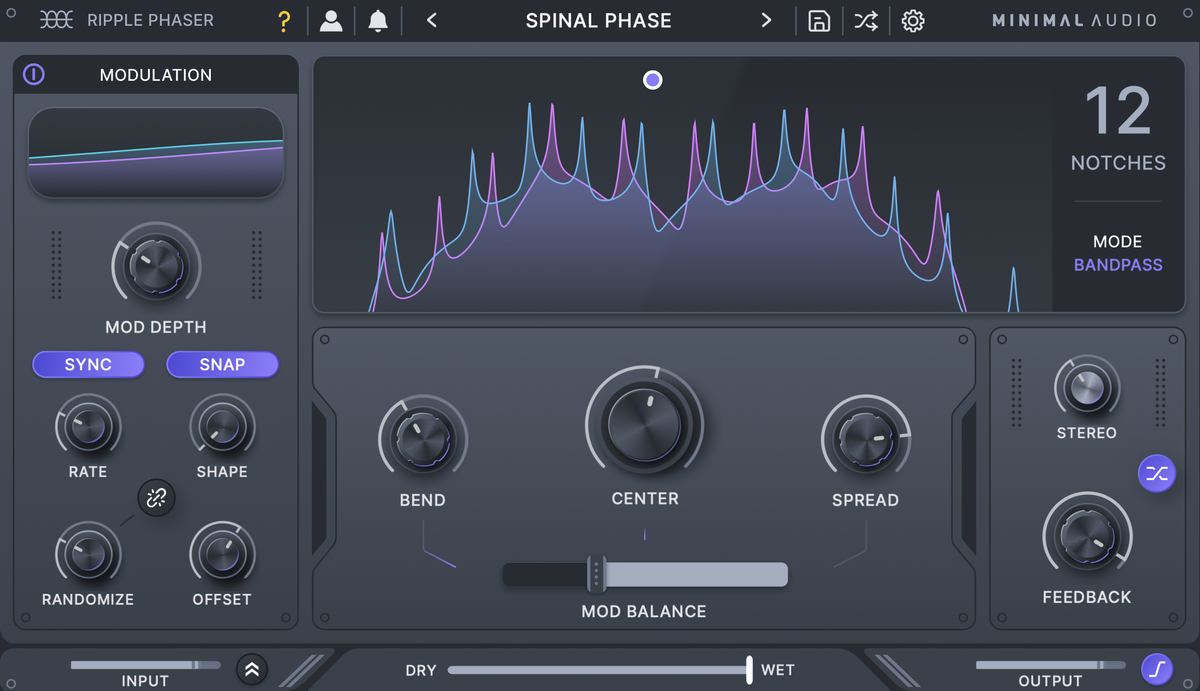
Task: Open help via the question mark icon
Action: [284, 20]
